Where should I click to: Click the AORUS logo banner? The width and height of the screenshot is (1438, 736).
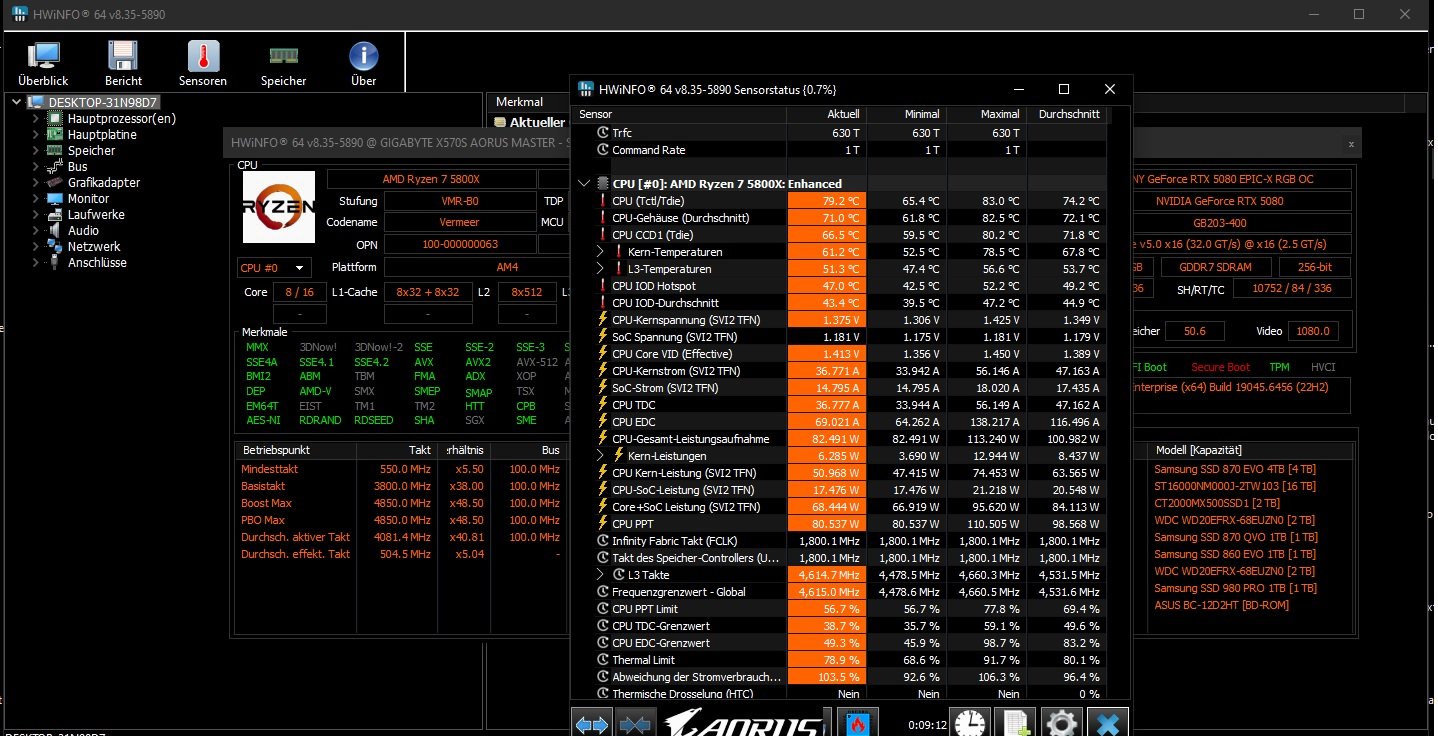pyautogui.click(x=744, y=723)
